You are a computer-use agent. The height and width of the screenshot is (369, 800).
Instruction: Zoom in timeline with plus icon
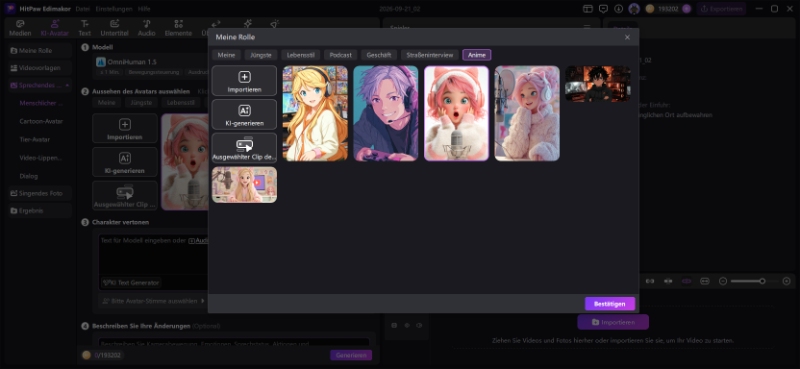click(x=786, y=281)
